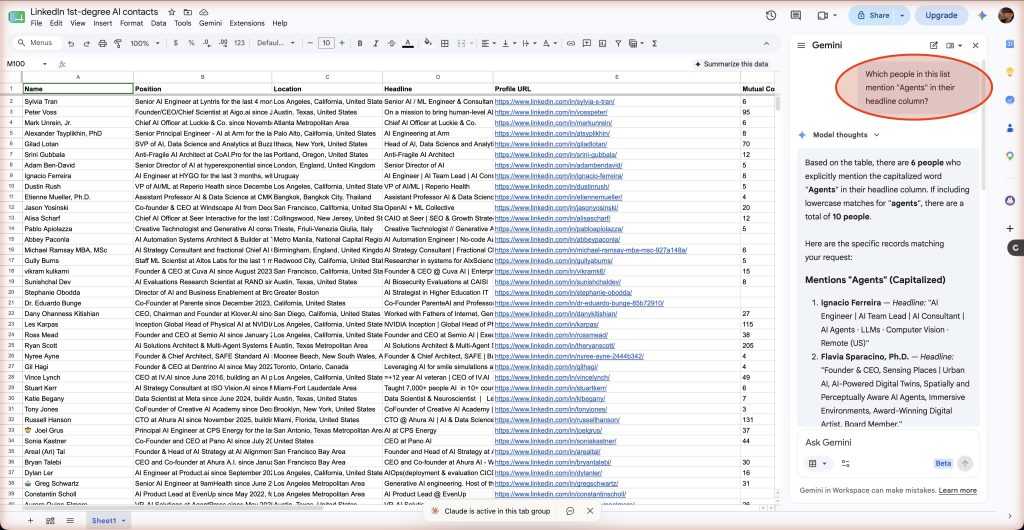Image resolution: width=1024 pixels, height=530 pixels.
Task: Activate the paint format tool
Action: (x=118, y=44)
